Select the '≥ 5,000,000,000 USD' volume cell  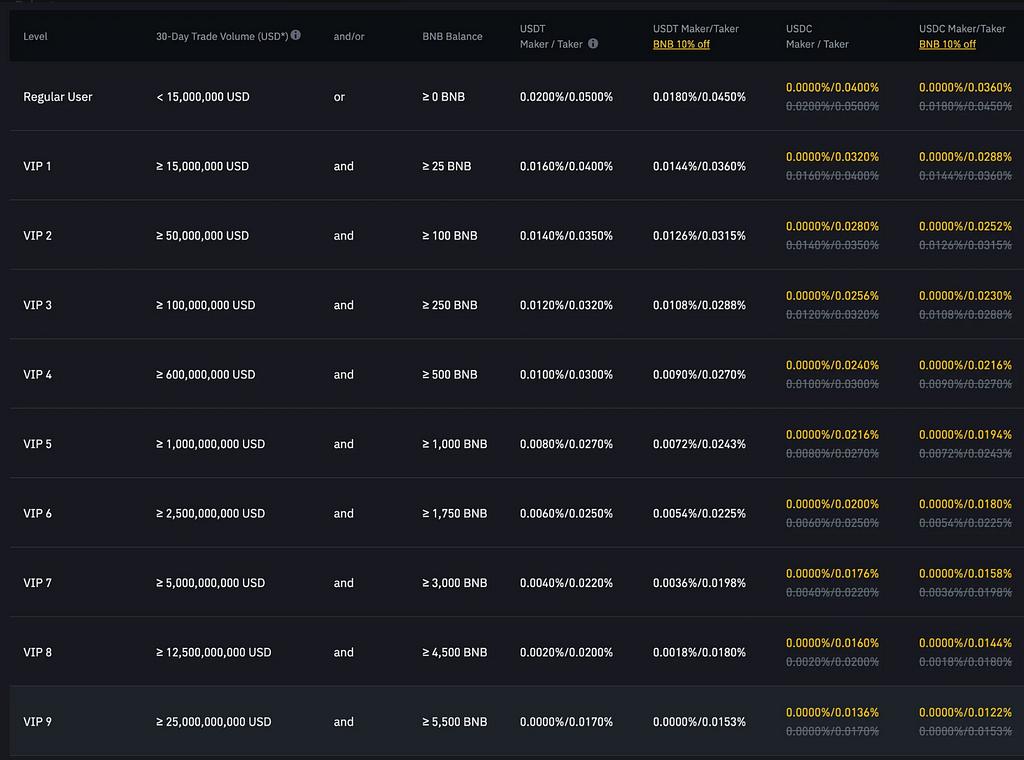coord(210,583)
